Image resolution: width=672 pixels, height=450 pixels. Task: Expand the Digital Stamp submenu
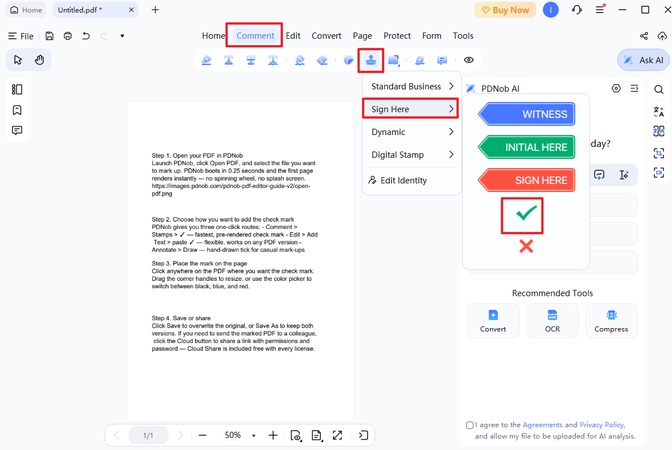[412, 155]
